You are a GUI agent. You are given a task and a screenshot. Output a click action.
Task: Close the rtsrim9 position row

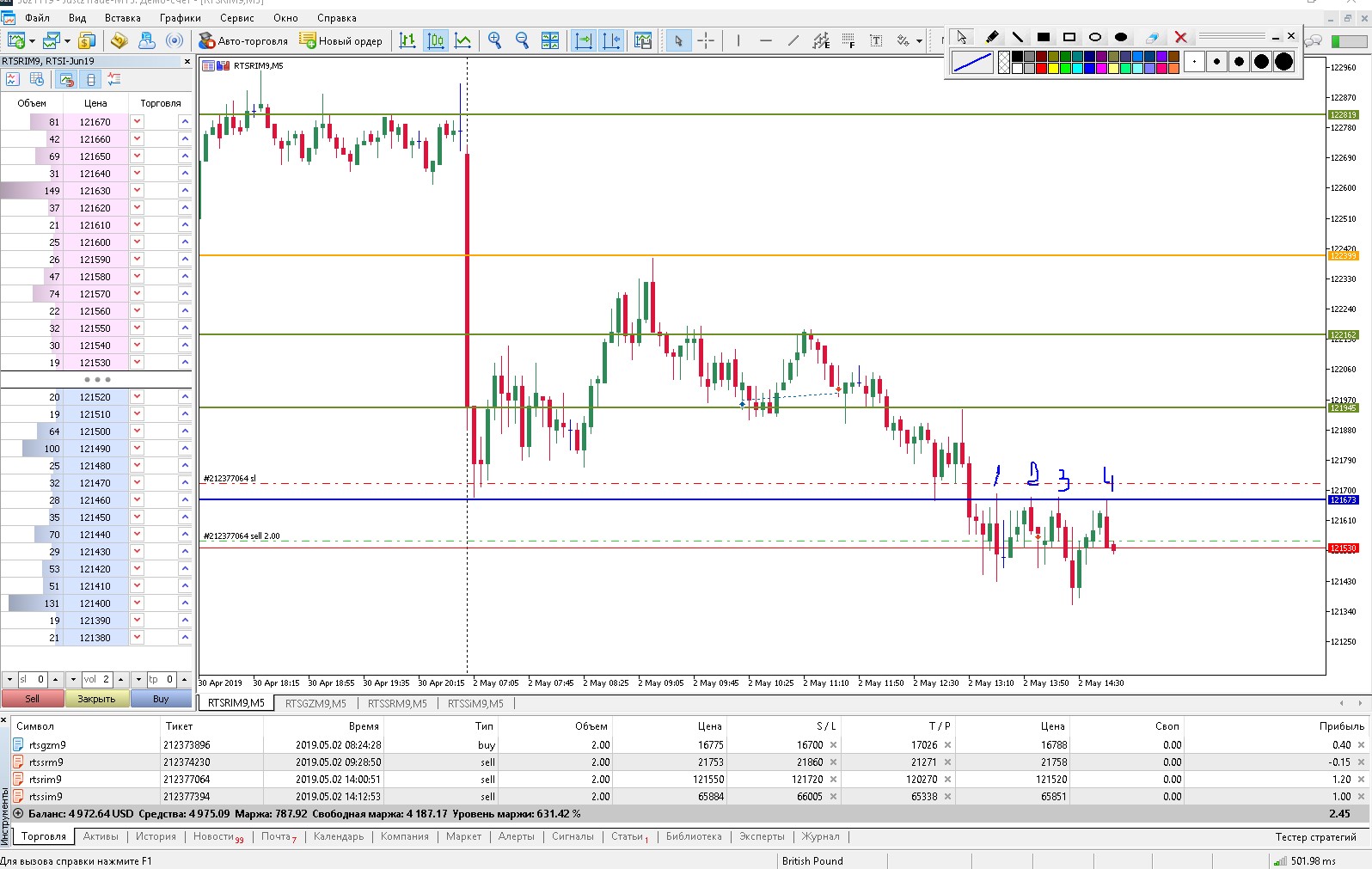click(1361, 780)
